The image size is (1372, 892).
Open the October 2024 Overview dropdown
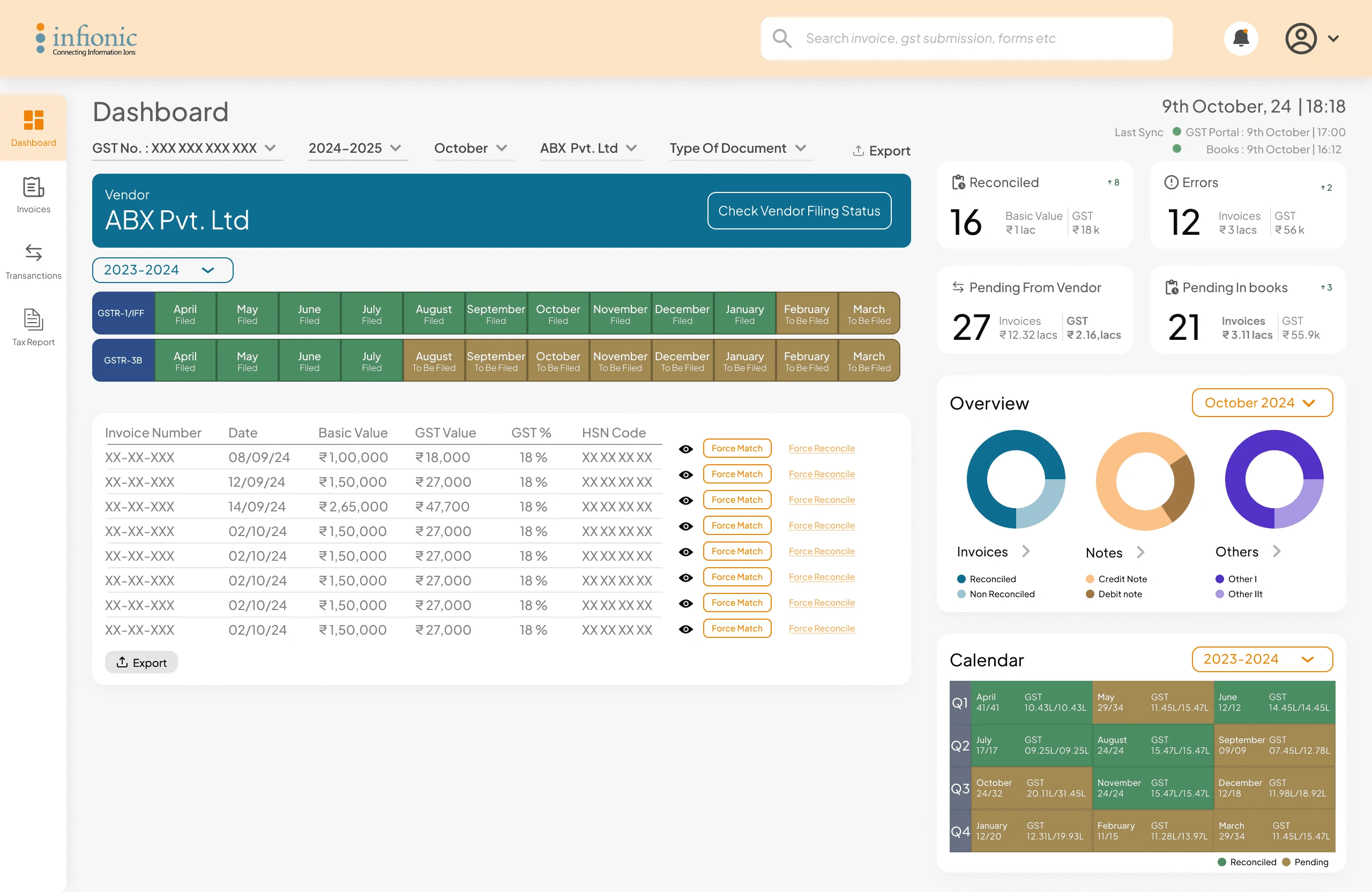1262,403
